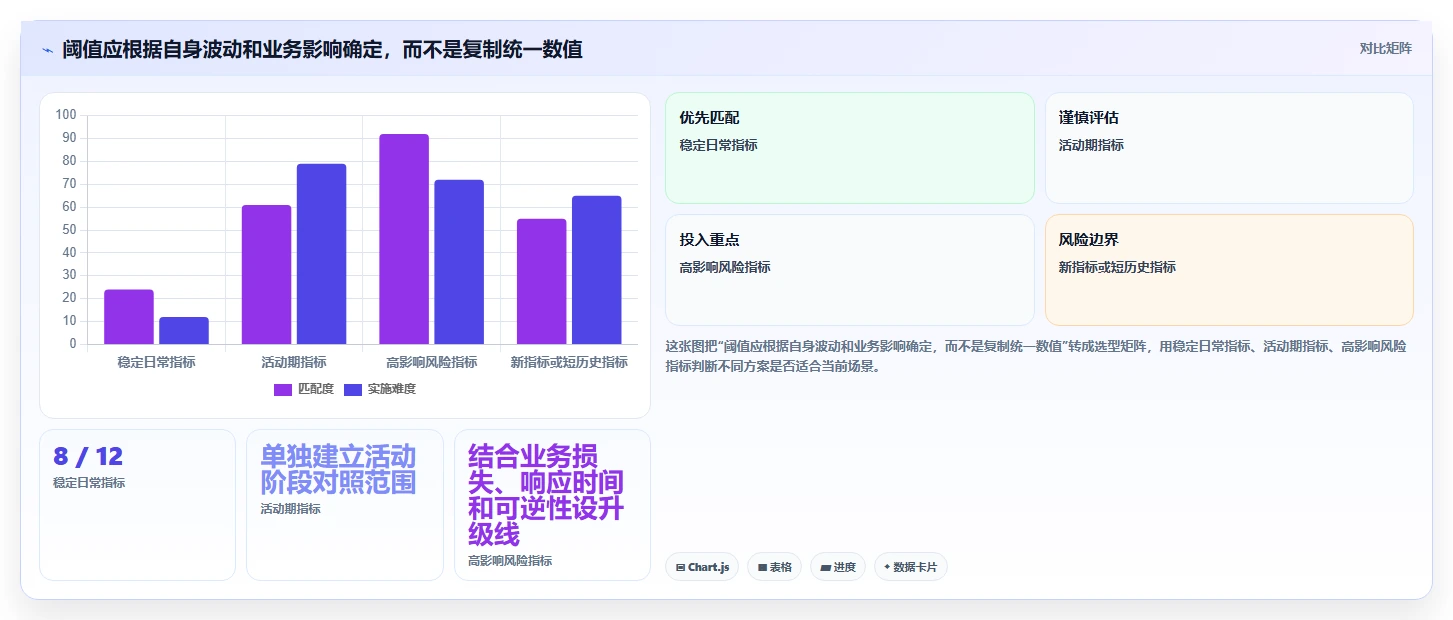
Task: Click the 结合业务损失 purple stat card text
Action: pyautogui.click(x=546, y=495)
